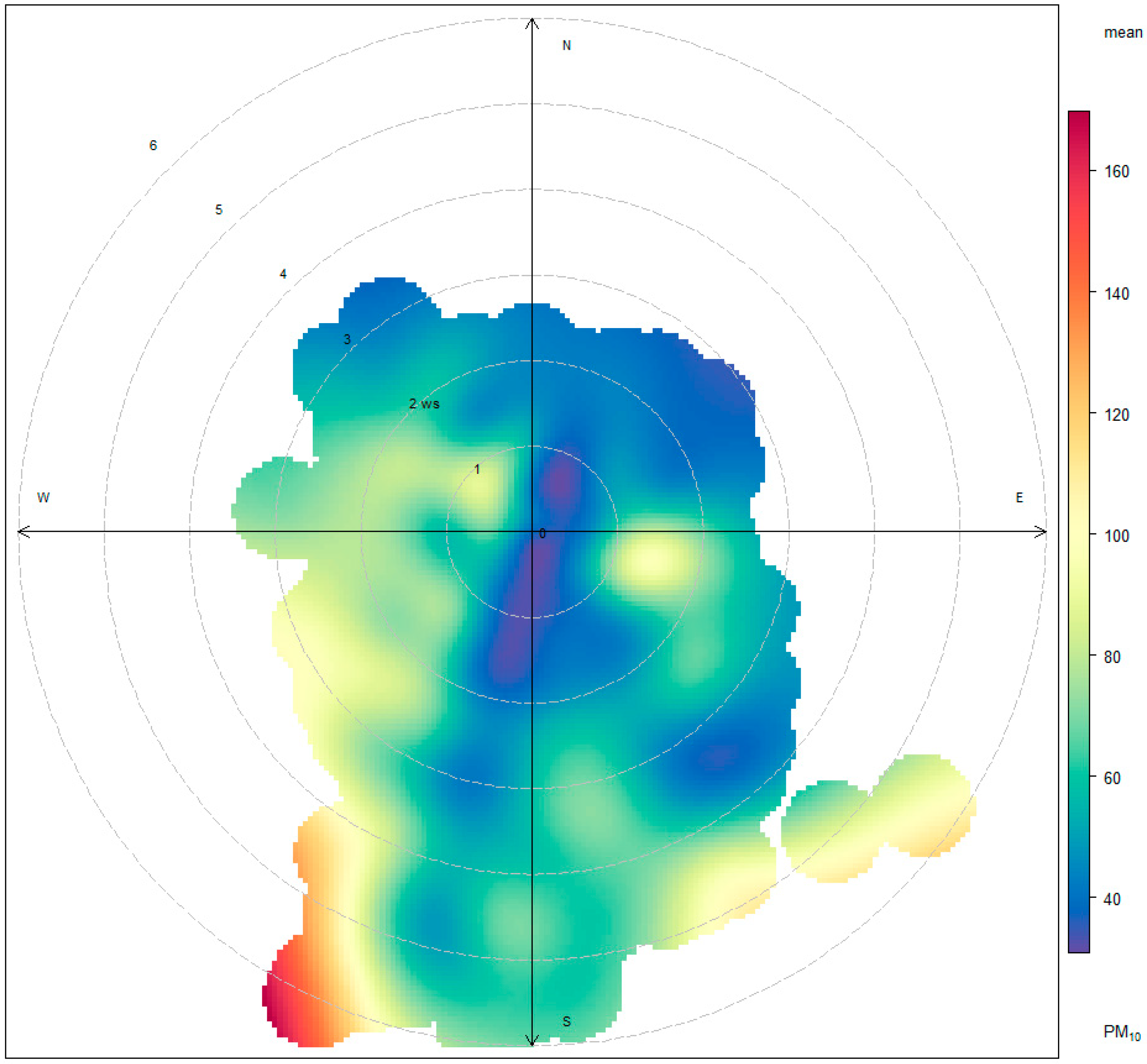
Task: Click the wind speed ring label 6
Action: [153, 145]
